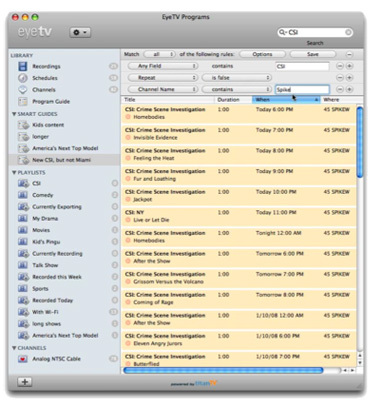
Task: Toggle record dot for Eleven Angry Jurors
Action: point(128,344)
